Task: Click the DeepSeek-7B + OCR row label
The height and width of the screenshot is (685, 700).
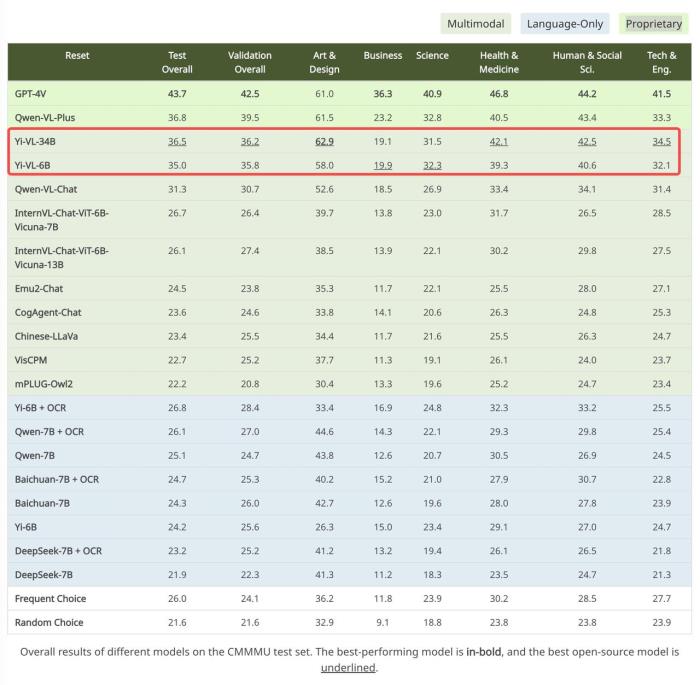Action: [58, 551]
